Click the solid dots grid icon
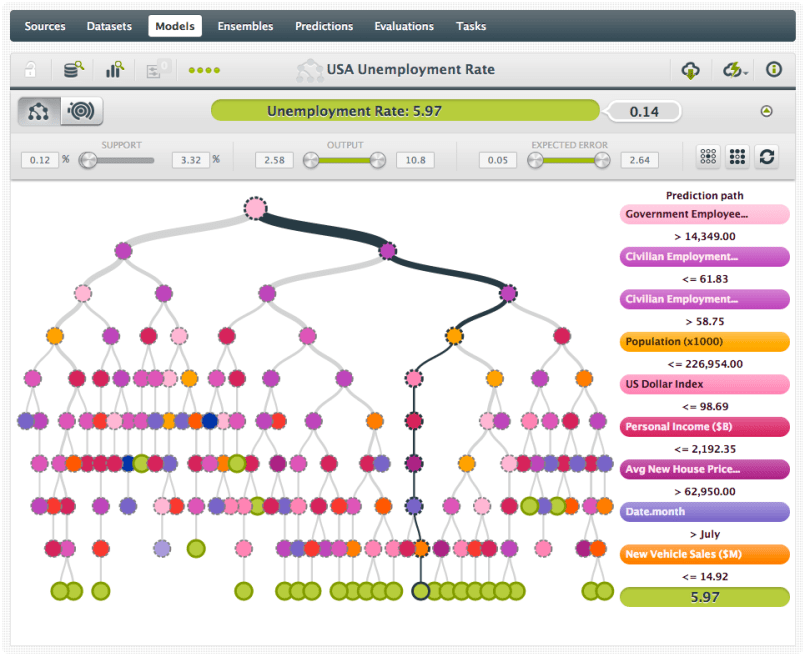810x662 pixels. [x=738, y=157]
